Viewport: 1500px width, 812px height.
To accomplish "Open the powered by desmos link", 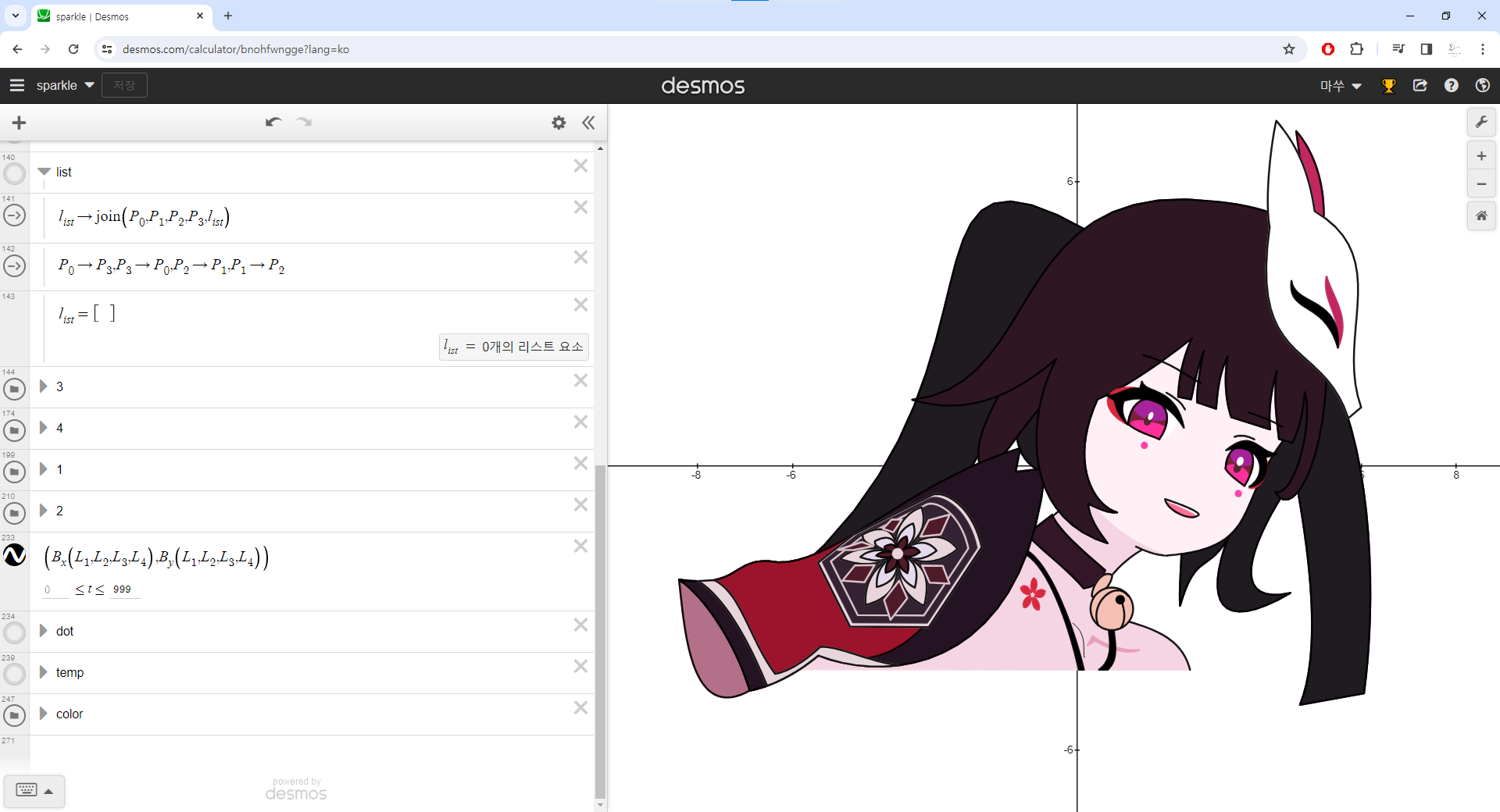I will (296, 789).
